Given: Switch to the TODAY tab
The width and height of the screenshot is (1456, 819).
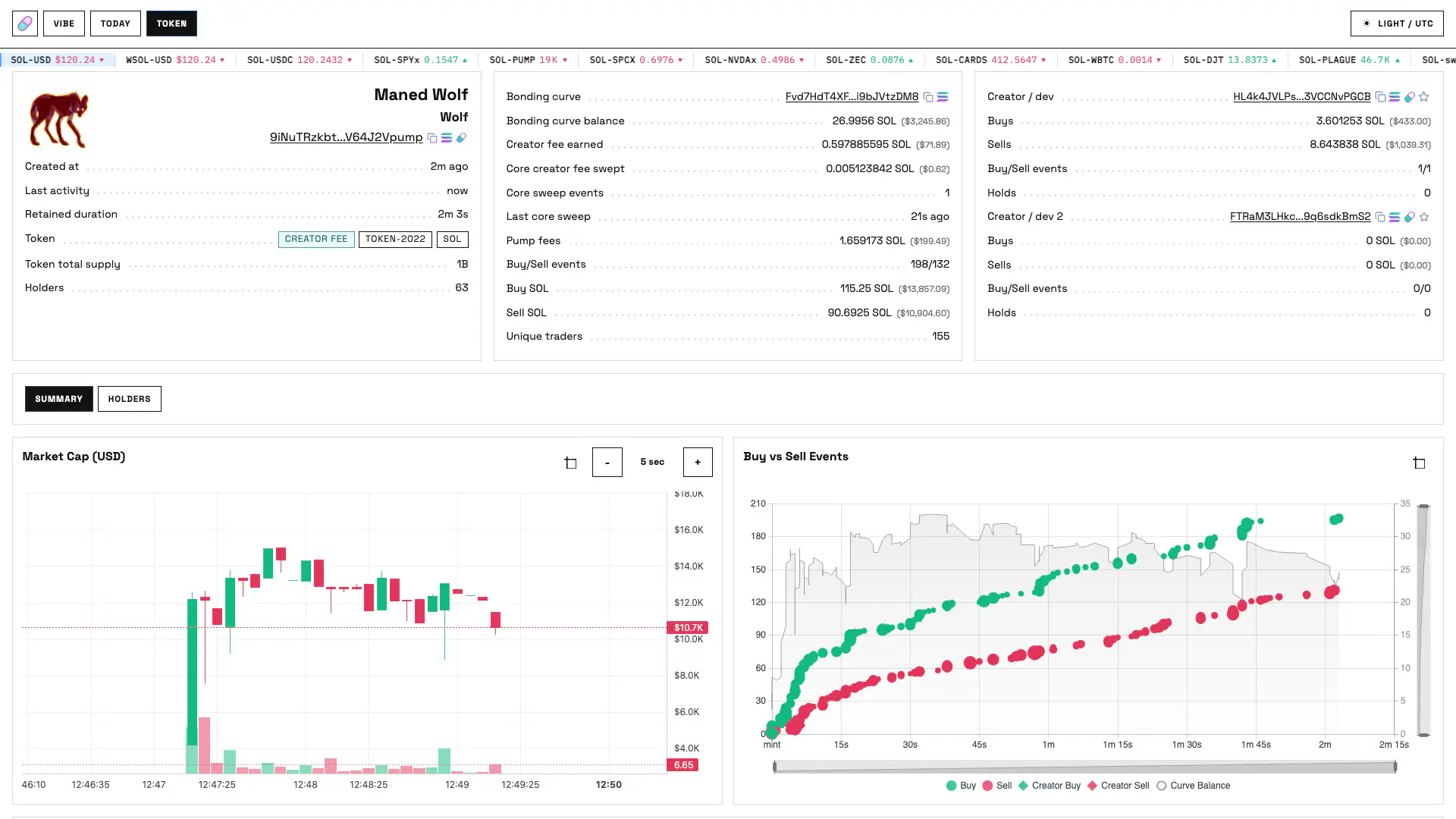Looking at the screenshot, I should (x=115, y=24).
